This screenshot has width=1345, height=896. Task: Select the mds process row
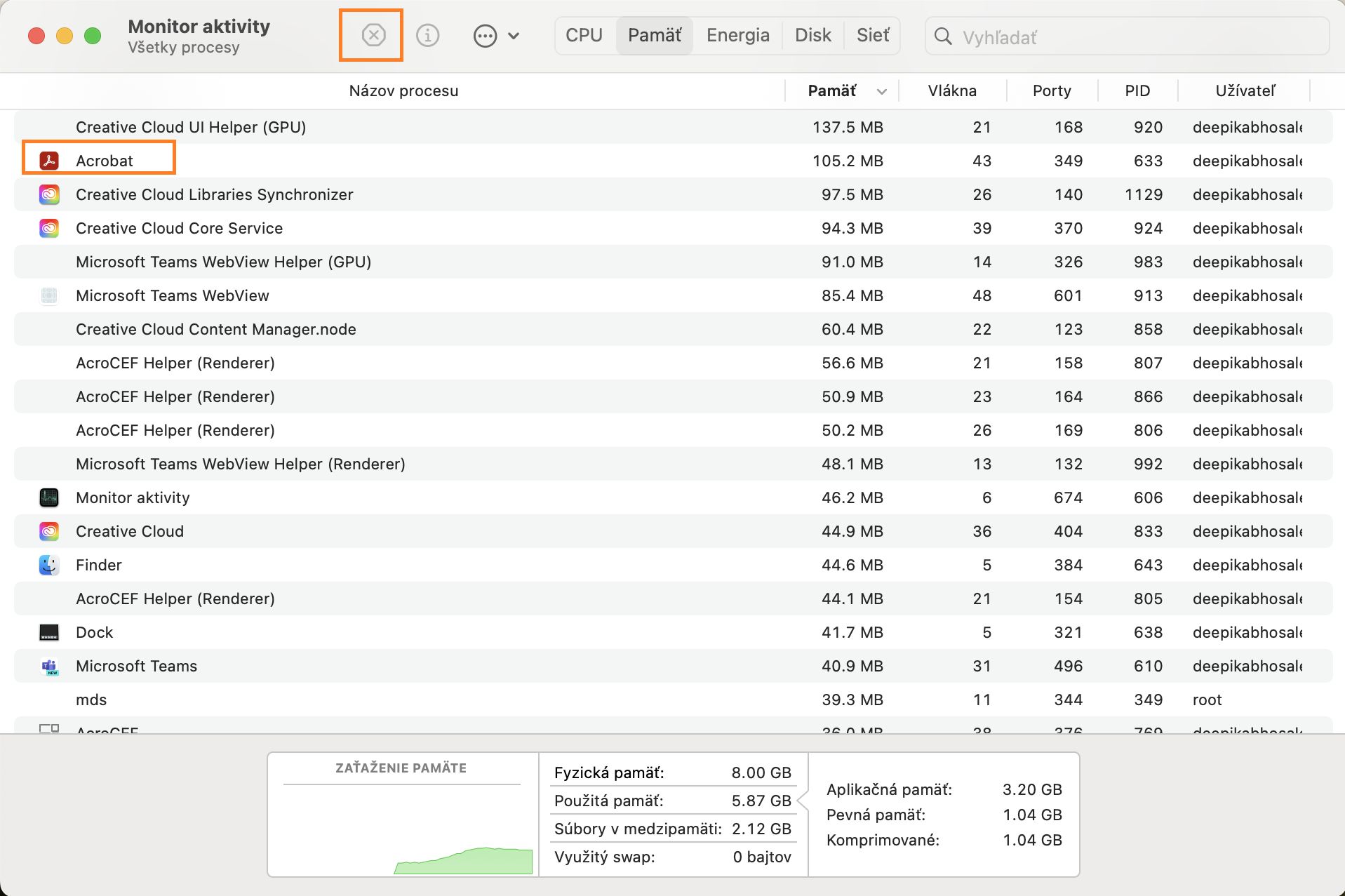(x=421, y=700)
